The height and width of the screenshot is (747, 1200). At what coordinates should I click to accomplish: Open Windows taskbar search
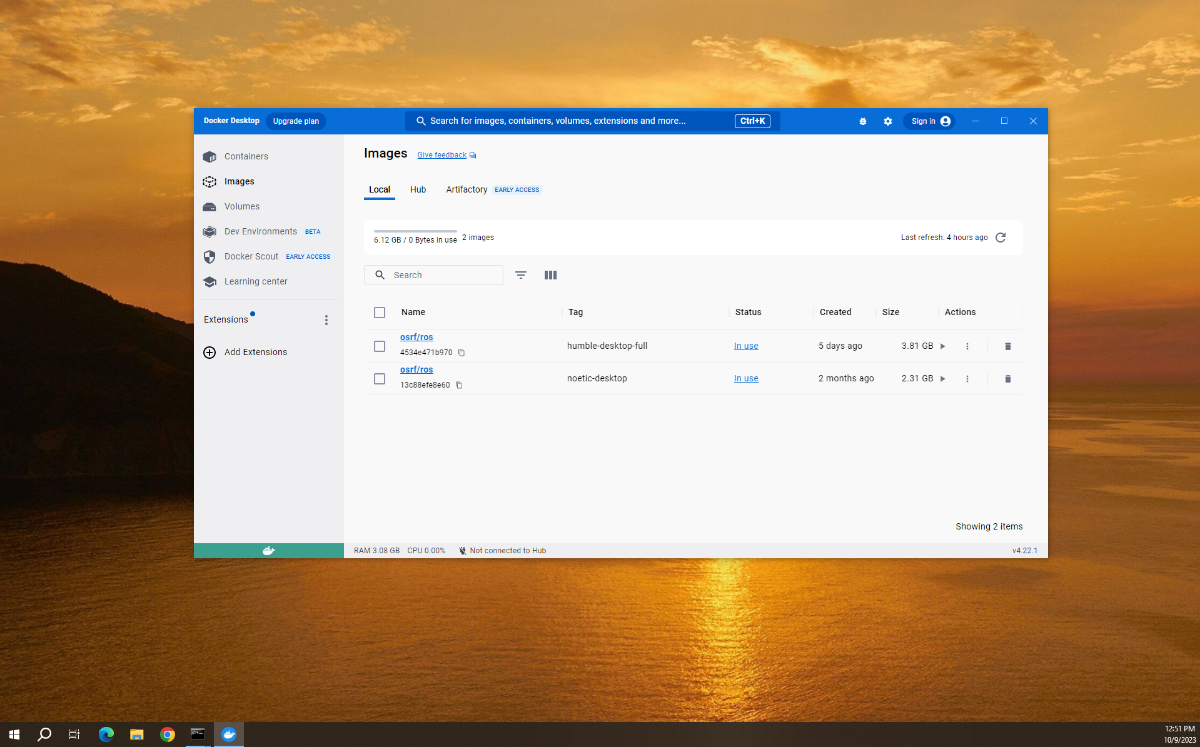click(x=44, y=735)
